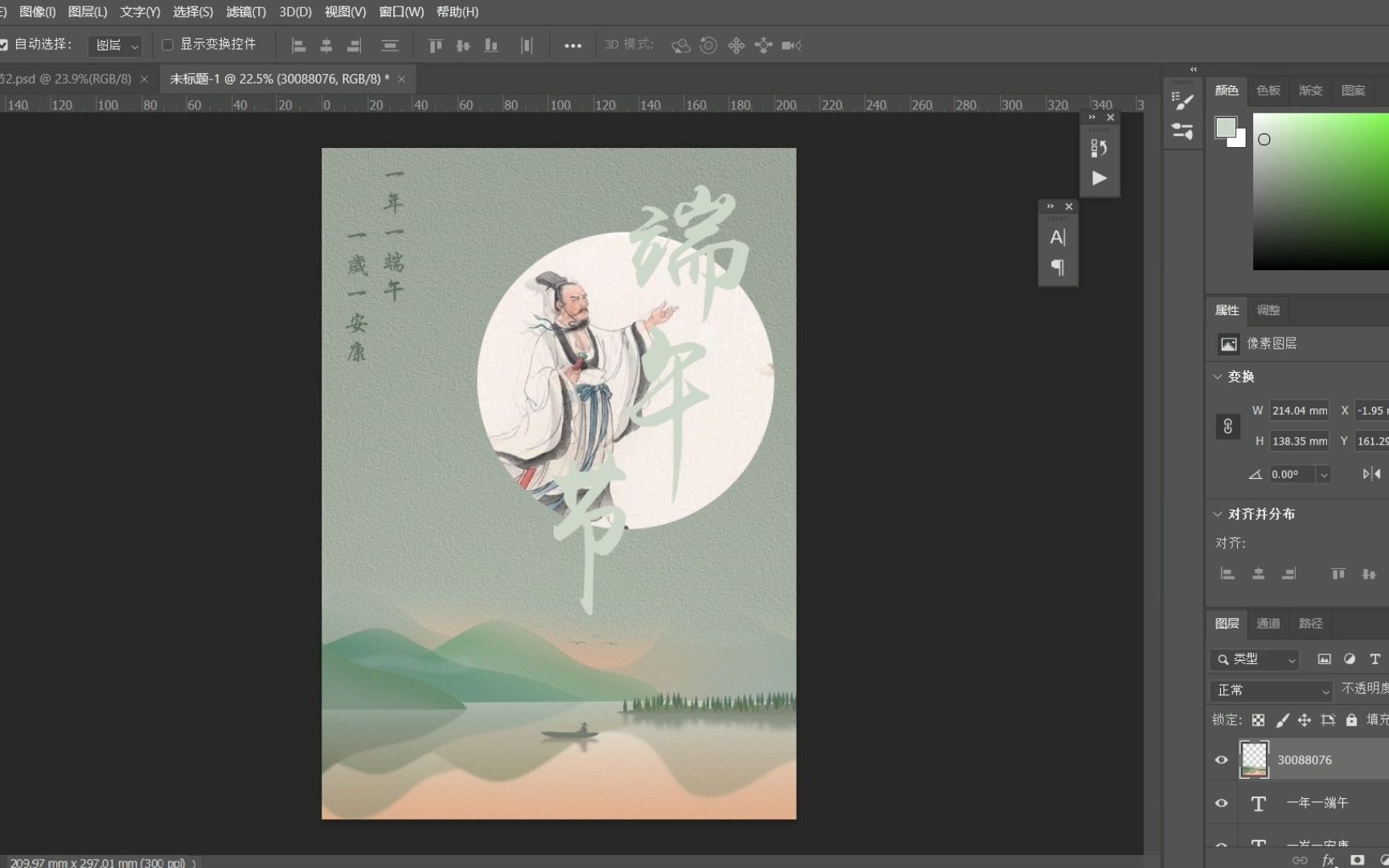The height and width of the screenshot is (868, 1389).
Task: Click inside the green color picker field
Action: [x=1321, y=191]
